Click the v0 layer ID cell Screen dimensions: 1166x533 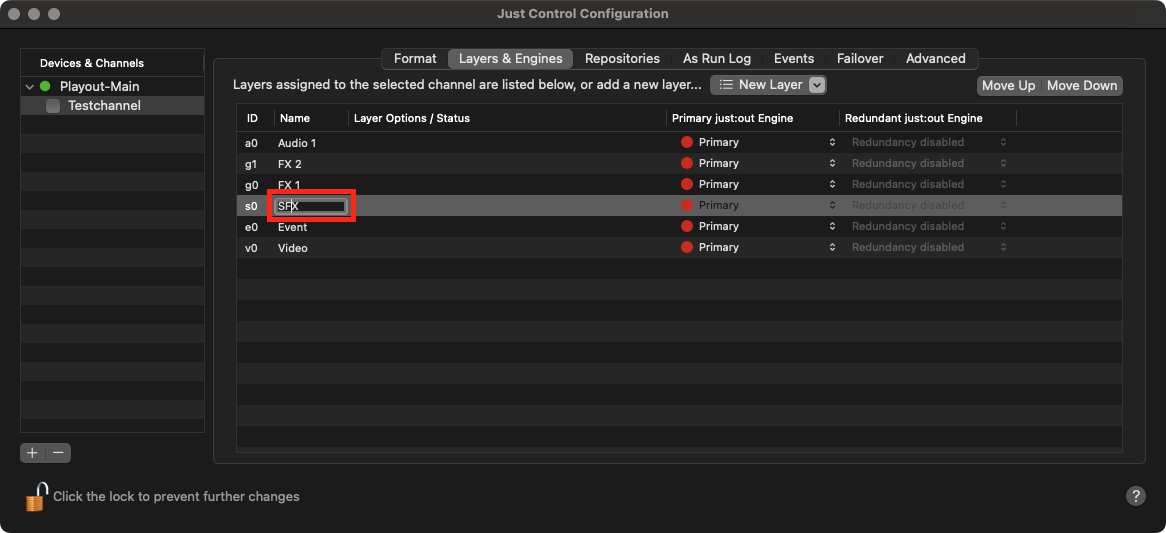coord(251,248)
